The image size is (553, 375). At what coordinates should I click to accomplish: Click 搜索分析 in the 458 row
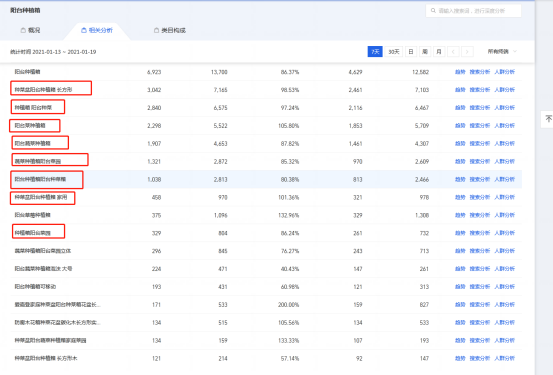click(480, 197)
